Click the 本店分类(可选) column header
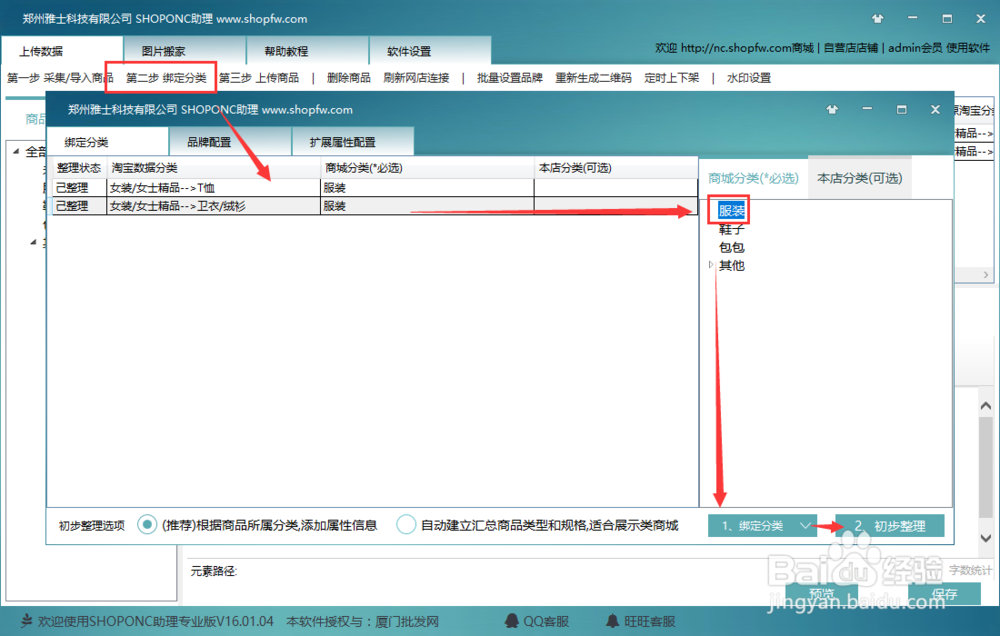Viewport: 1000px width, 636px height. click(x=616, y=168)
